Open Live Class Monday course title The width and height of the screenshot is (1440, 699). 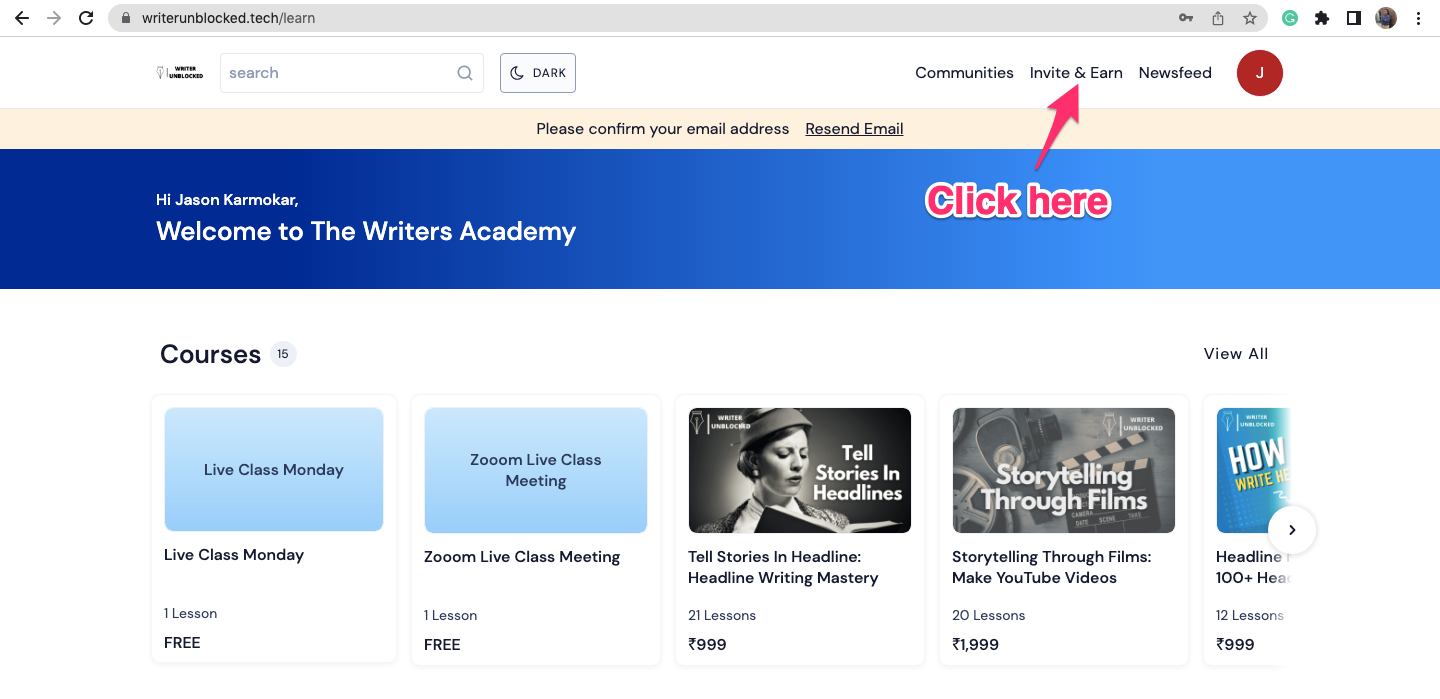pyautogui.click(x=234, y=555)
